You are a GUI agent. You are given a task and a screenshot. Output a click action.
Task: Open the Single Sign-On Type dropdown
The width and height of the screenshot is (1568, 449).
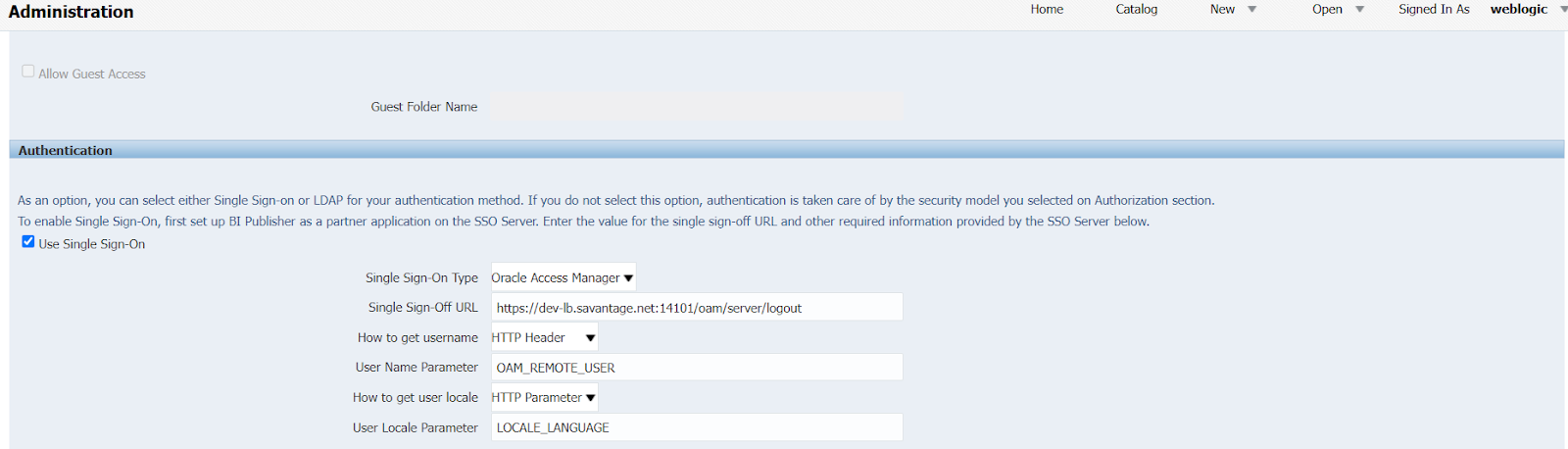tap(563, 278)
